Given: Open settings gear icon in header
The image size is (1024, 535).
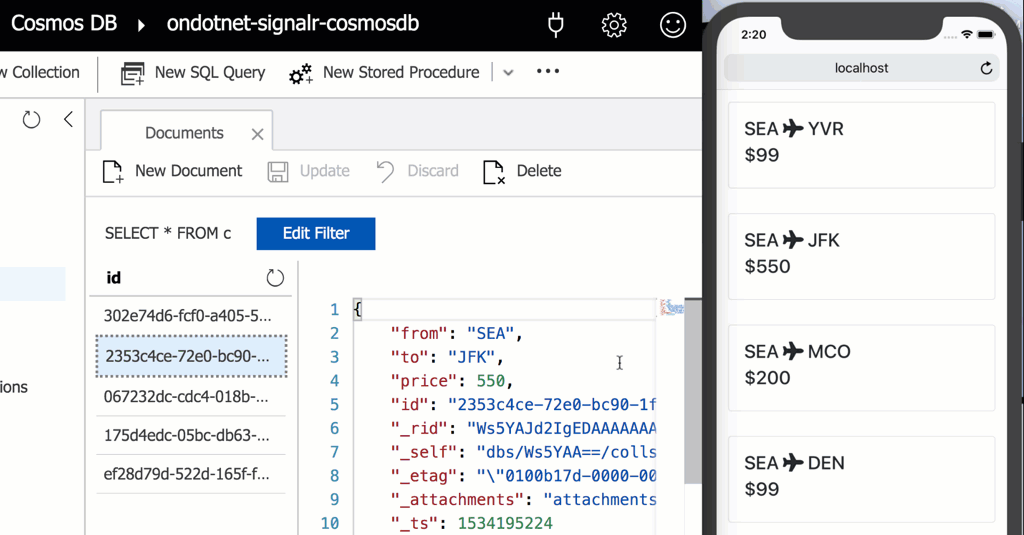Looking at the screenshot, I should 614,25.
